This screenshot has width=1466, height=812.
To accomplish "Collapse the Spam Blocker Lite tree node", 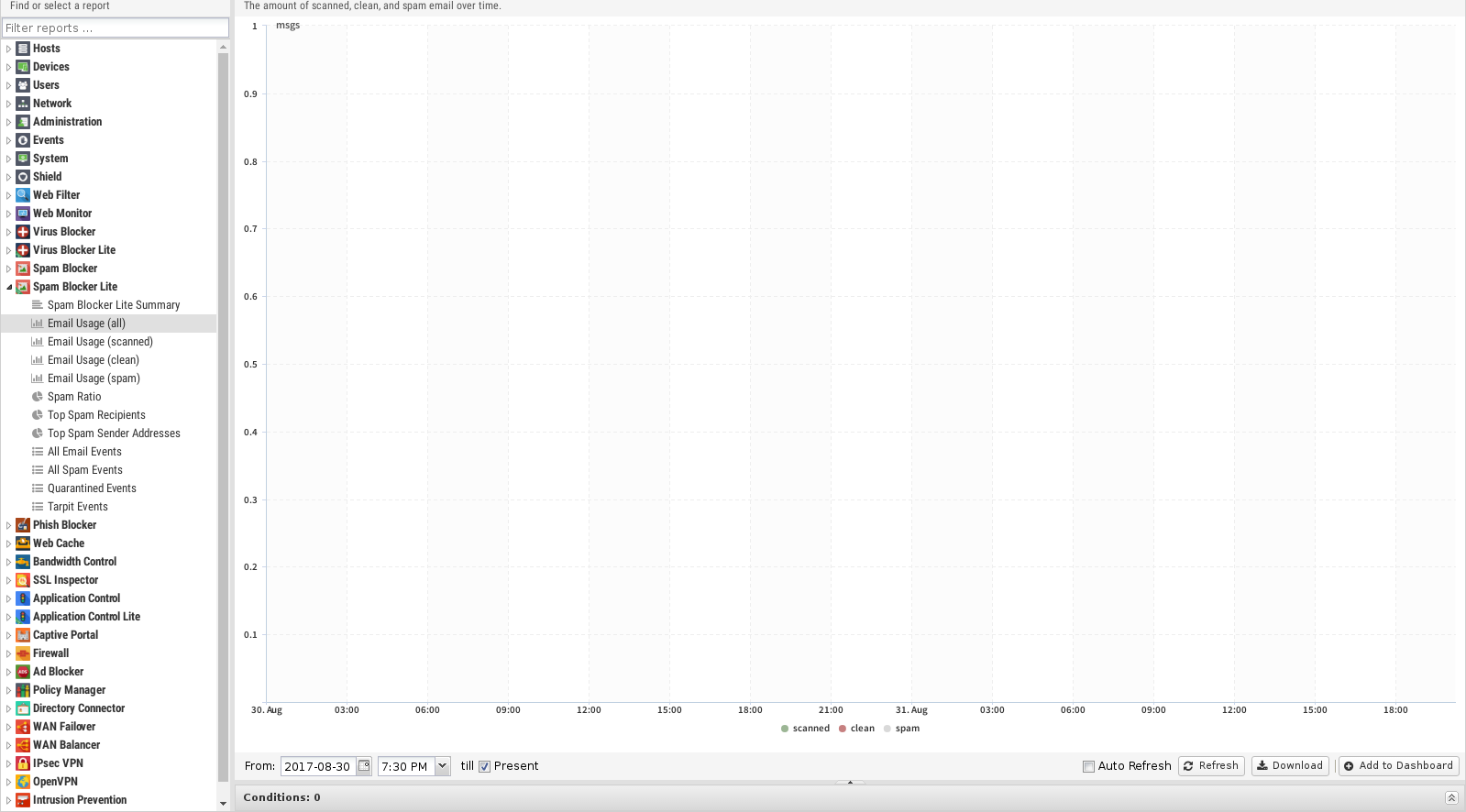I will click(x=9, y=287).
